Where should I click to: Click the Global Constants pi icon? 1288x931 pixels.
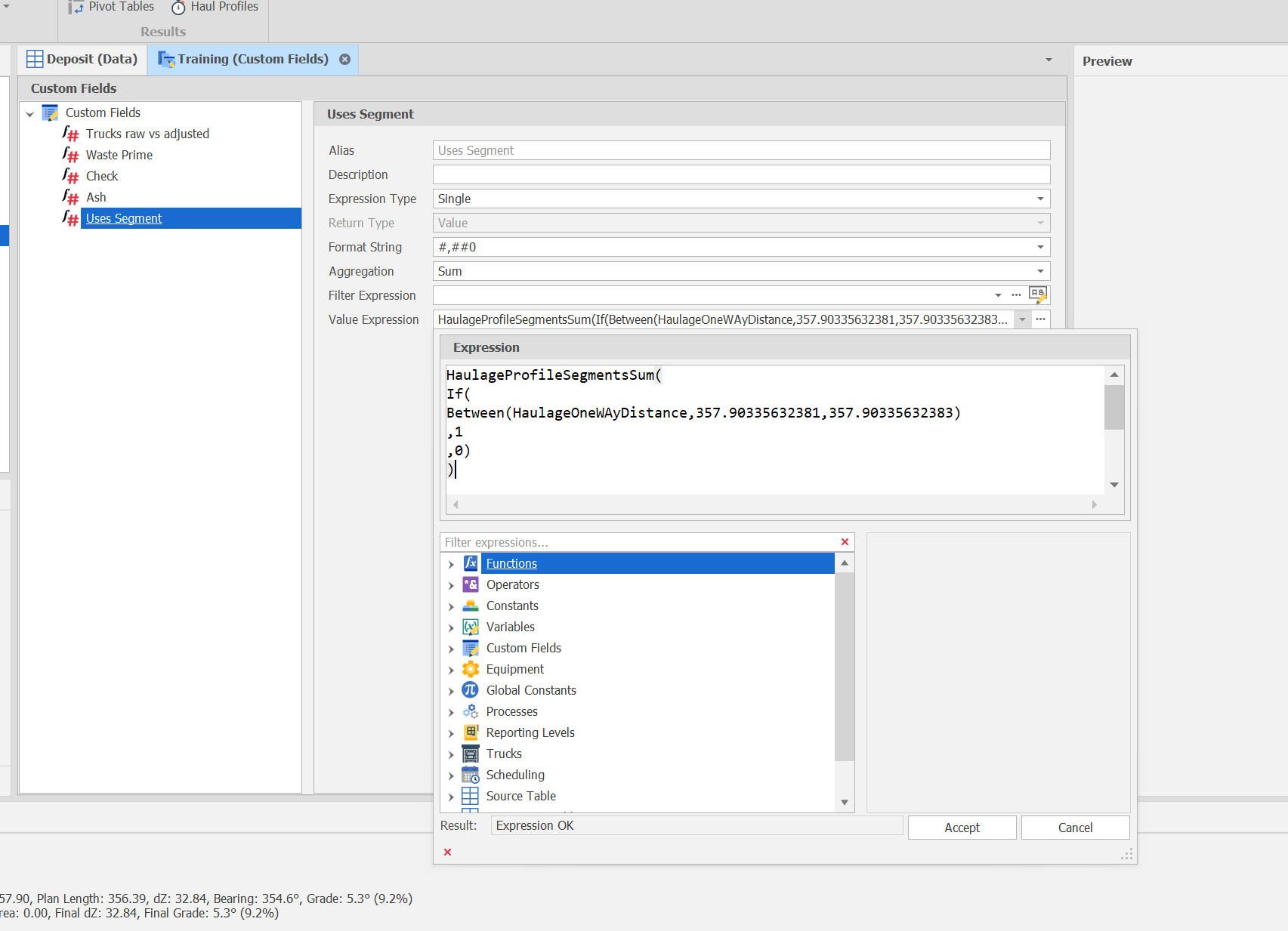coord(471,690)
